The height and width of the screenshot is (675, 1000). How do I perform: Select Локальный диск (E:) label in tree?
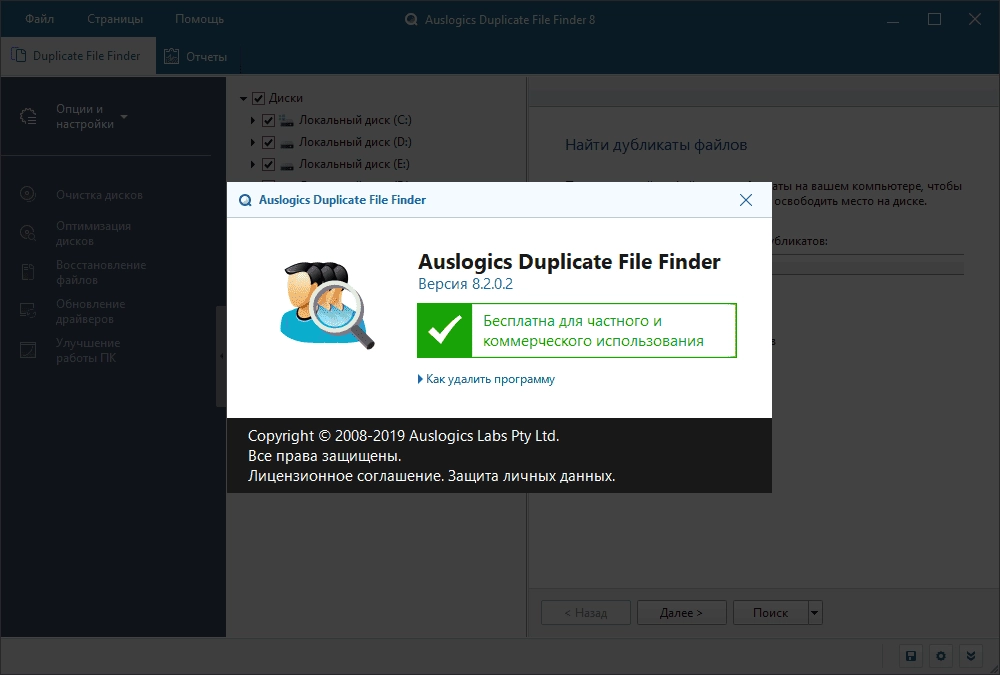pyautogui.click(x=354, y=165)
